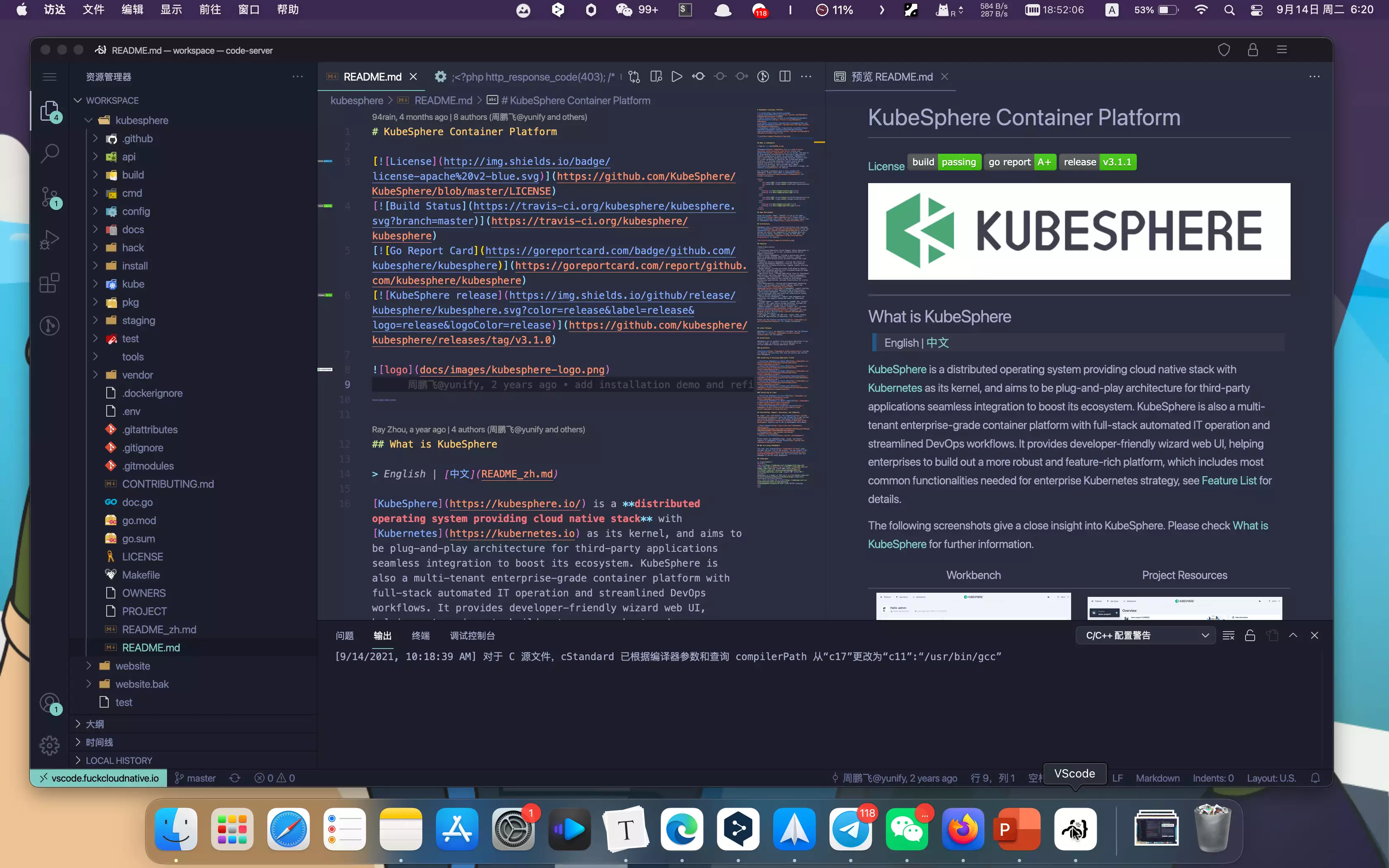The height and width of the screenshot is (868, 1389).
Task: Open the Explorer view in the activity bar
Action: [x=50, y=110]
